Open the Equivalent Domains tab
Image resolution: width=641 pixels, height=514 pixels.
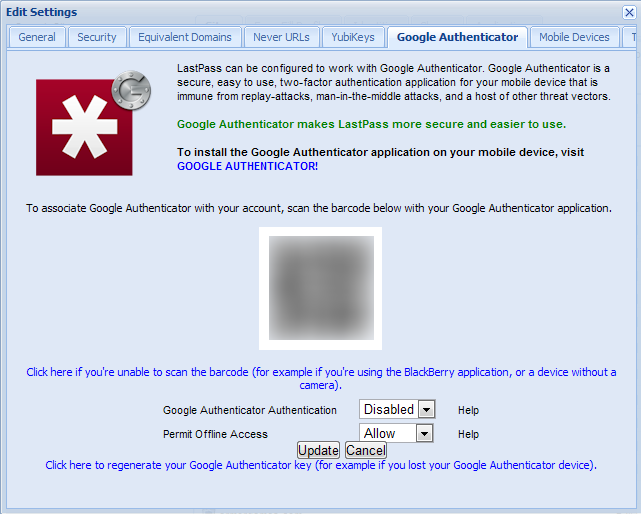[185, 37]
